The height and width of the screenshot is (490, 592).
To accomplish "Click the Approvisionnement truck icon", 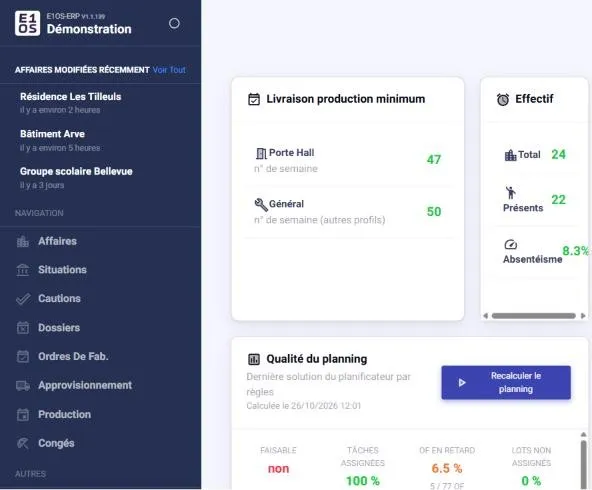I will [23, 385].
